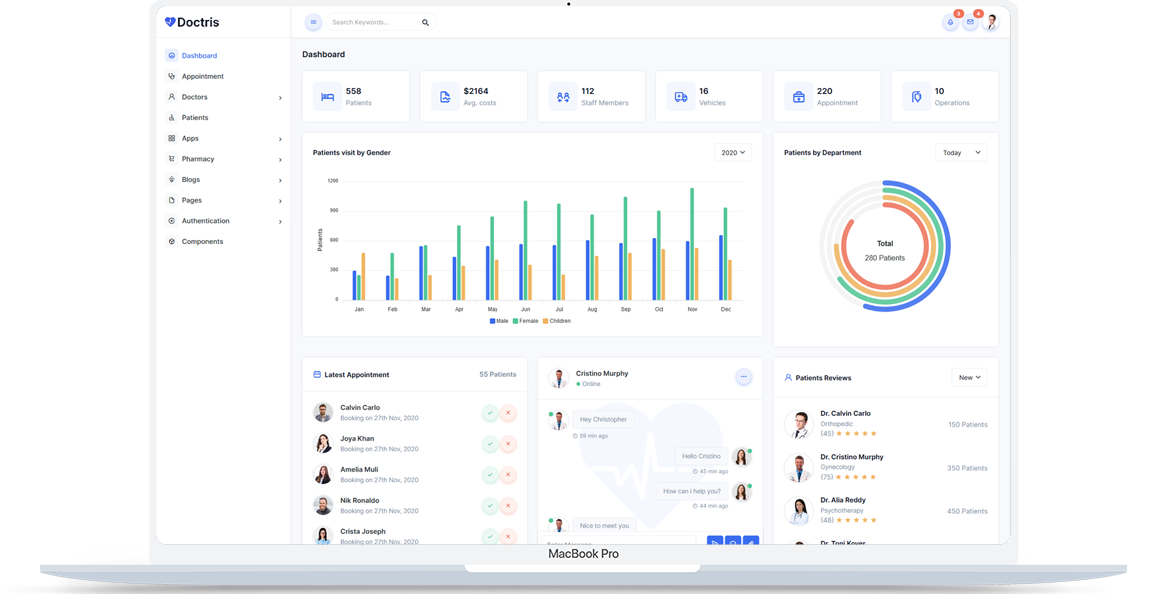Click the Search Keywords input field
The image size is (1175, 594).
pos(372,22)
